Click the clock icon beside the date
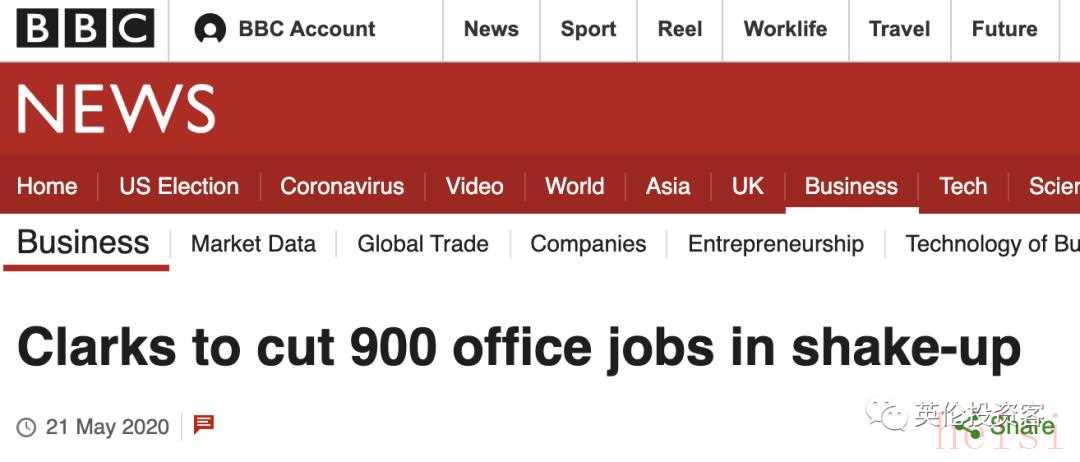The height and width of the screenshot is (462, 1080). 27,427
